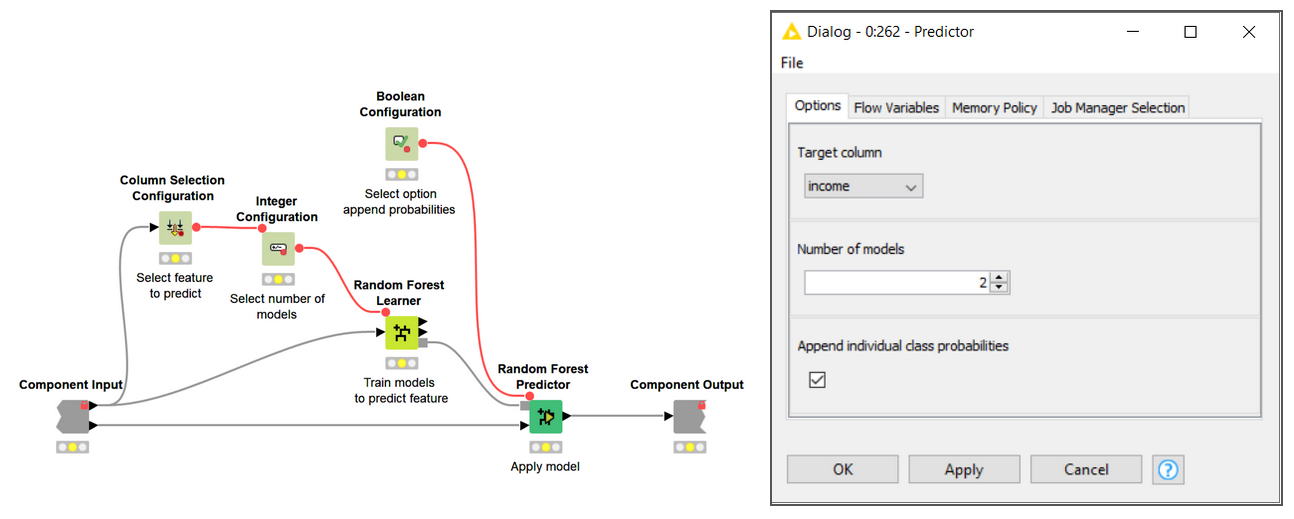Click status lights under Component Output node
Viewport: 1294px width, 519px height.
[x=688, y=447]
